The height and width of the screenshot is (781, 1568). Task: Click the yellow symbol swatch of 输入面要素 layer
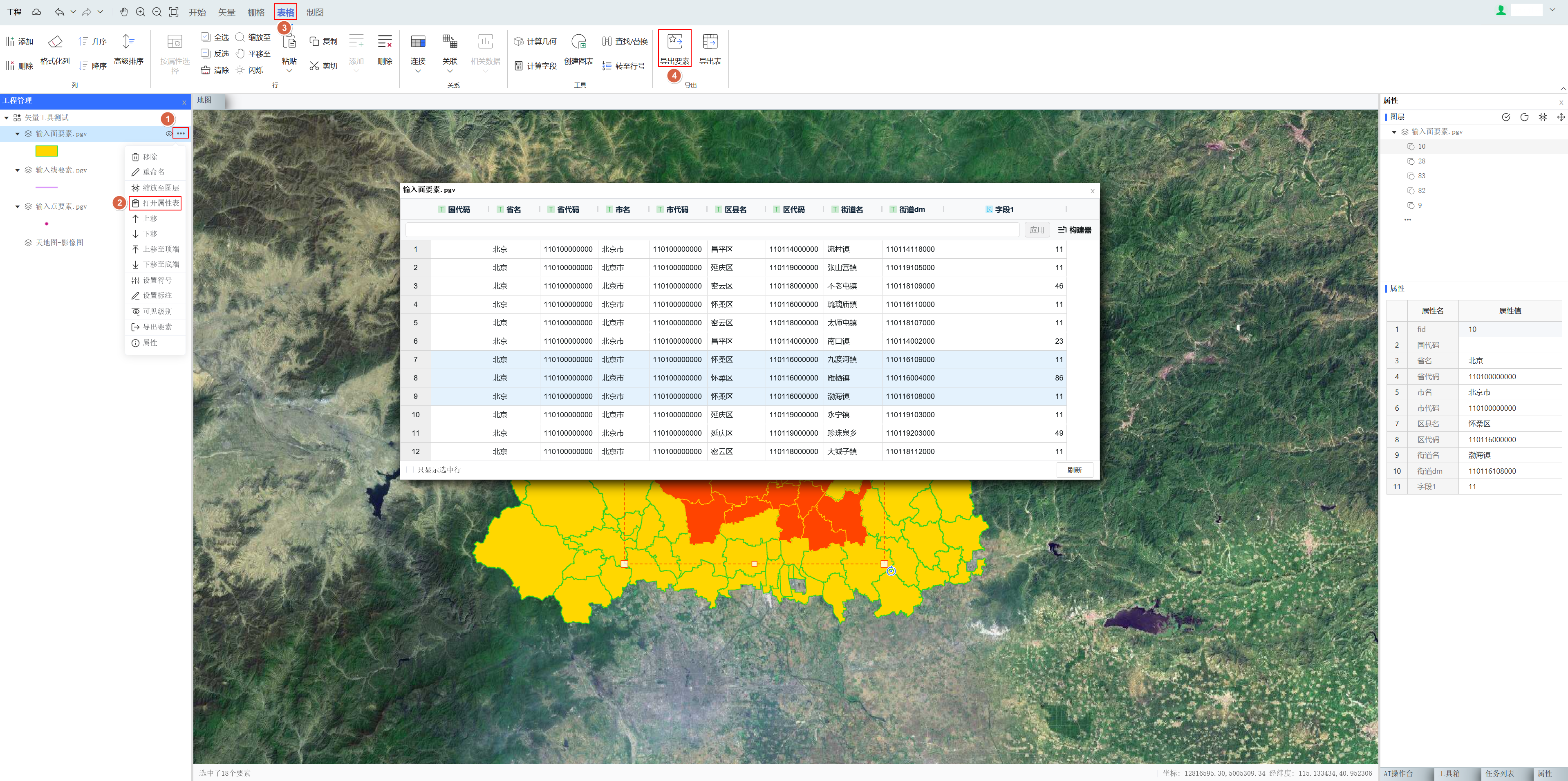click(46, 151)
